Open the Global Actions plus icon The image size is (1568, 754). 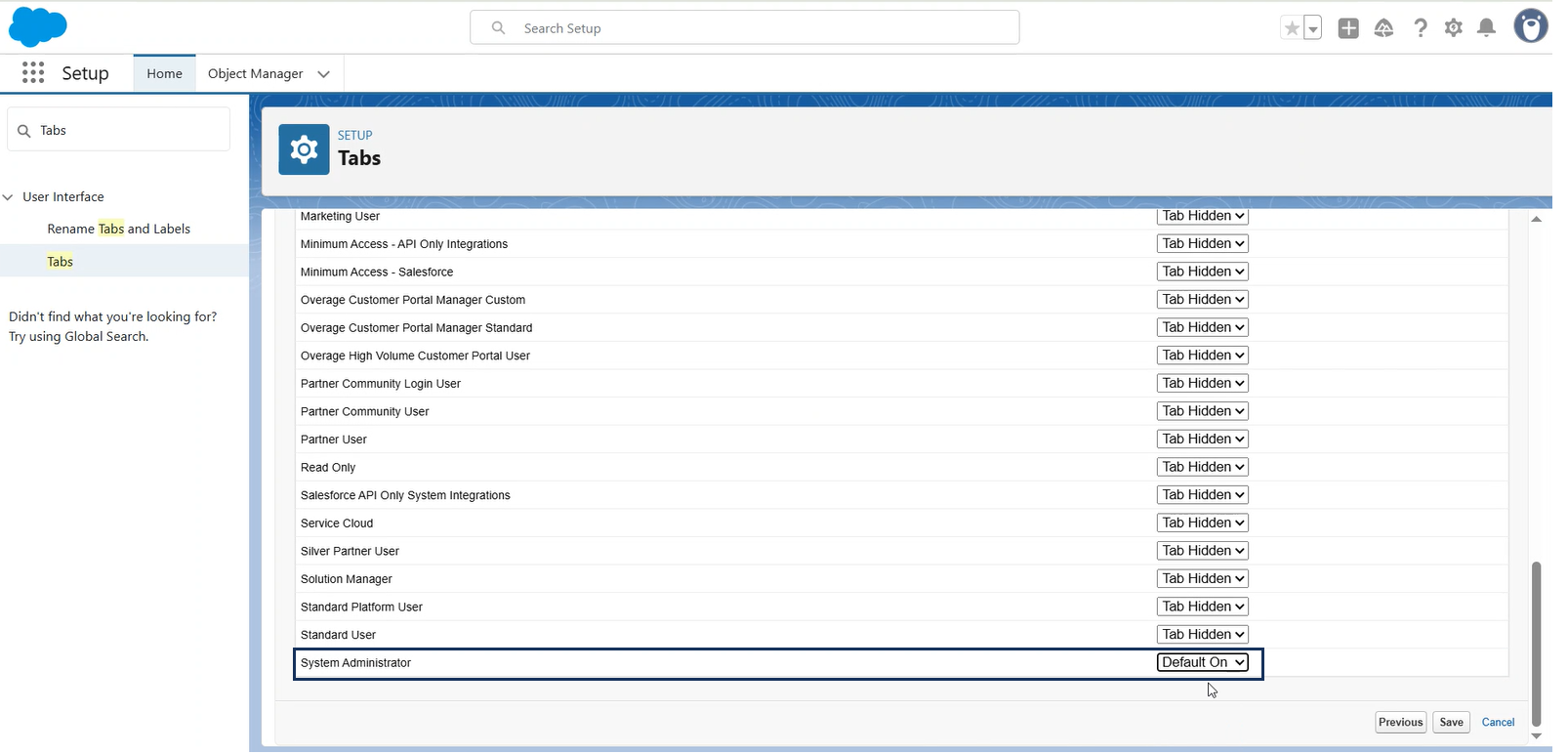click(x=1348, y=28)
